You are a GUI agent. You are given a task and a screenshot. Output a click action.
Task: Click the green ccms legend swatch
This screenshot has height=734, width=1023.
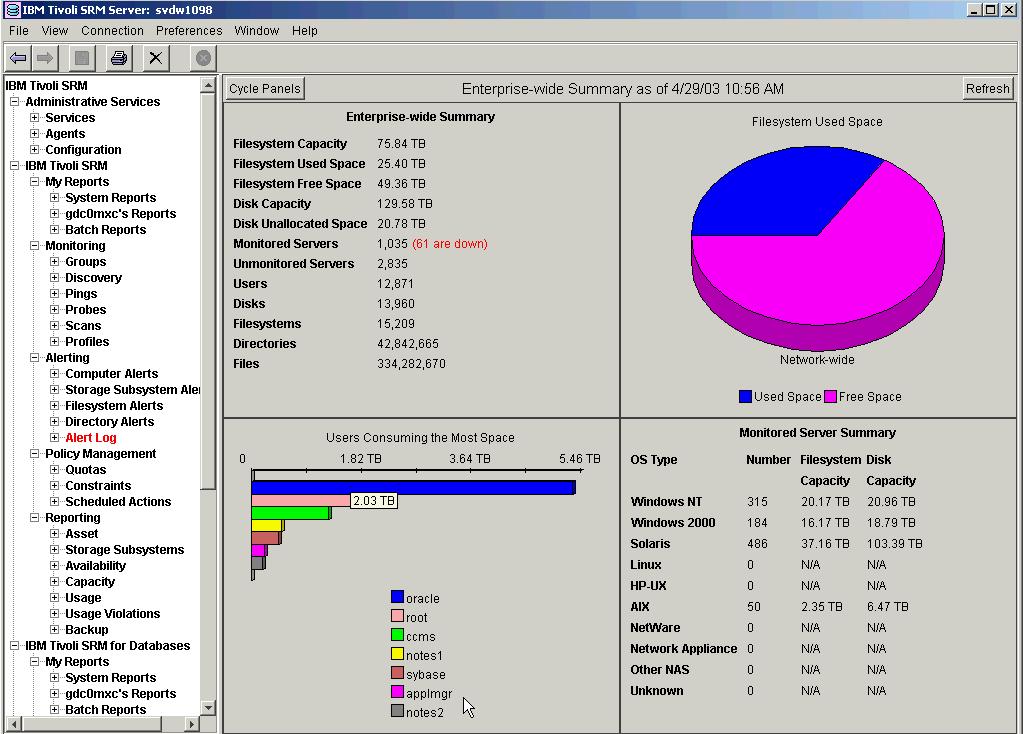[397, 635]
